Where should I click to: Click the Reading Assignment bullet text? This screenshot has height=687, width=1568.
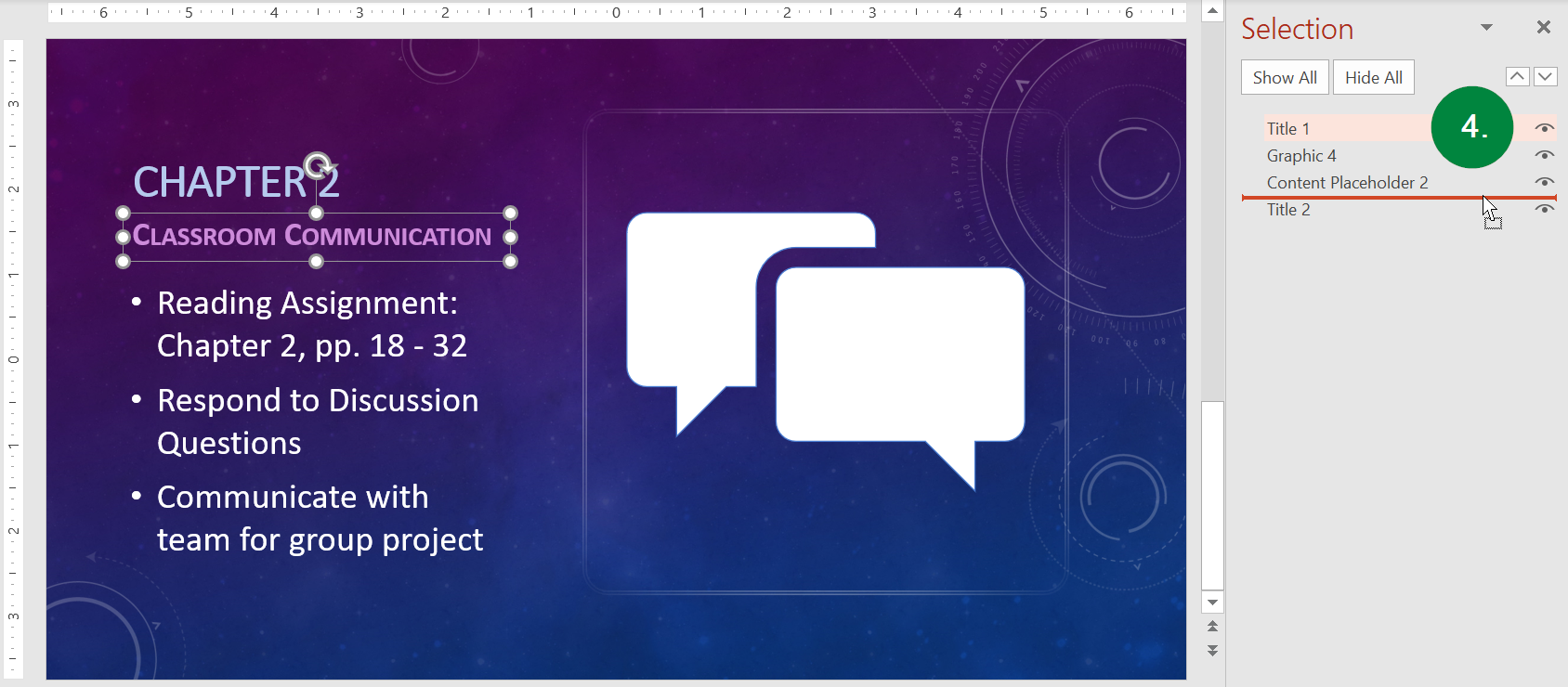click(312, 324)
